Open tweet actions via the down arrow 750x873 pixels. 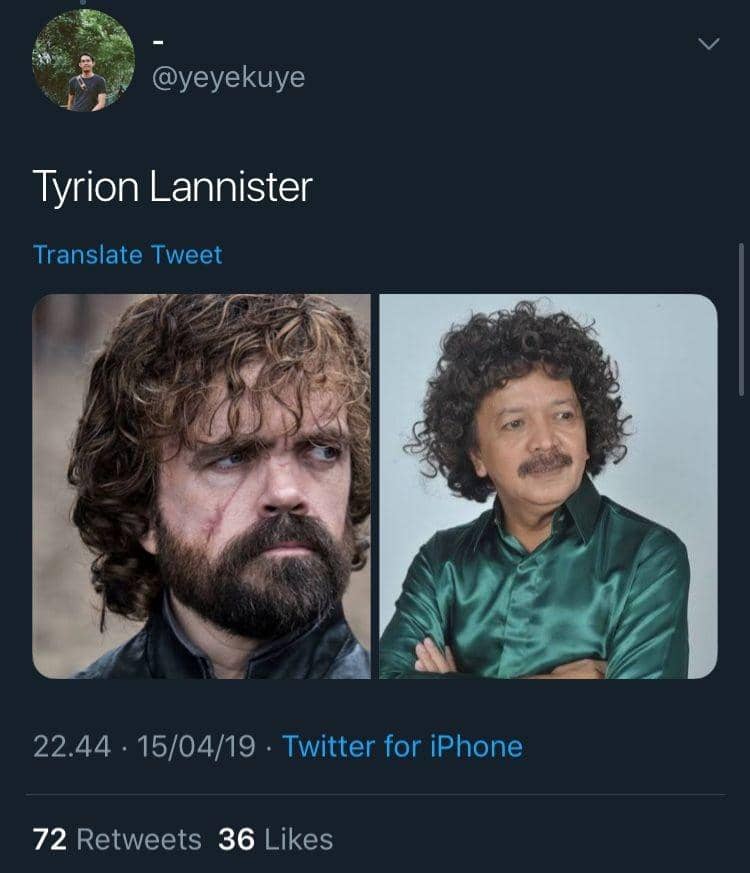point(710,42)
